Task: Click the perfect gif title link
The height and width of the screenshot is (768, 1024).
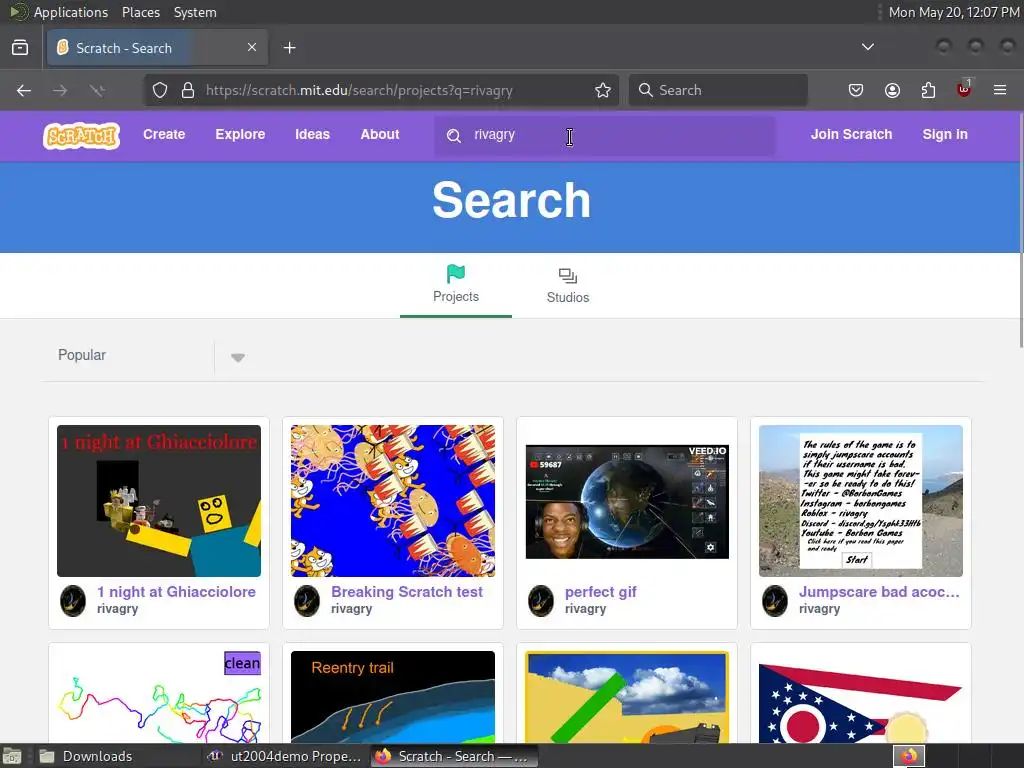Action: click(x=601, y=592)
